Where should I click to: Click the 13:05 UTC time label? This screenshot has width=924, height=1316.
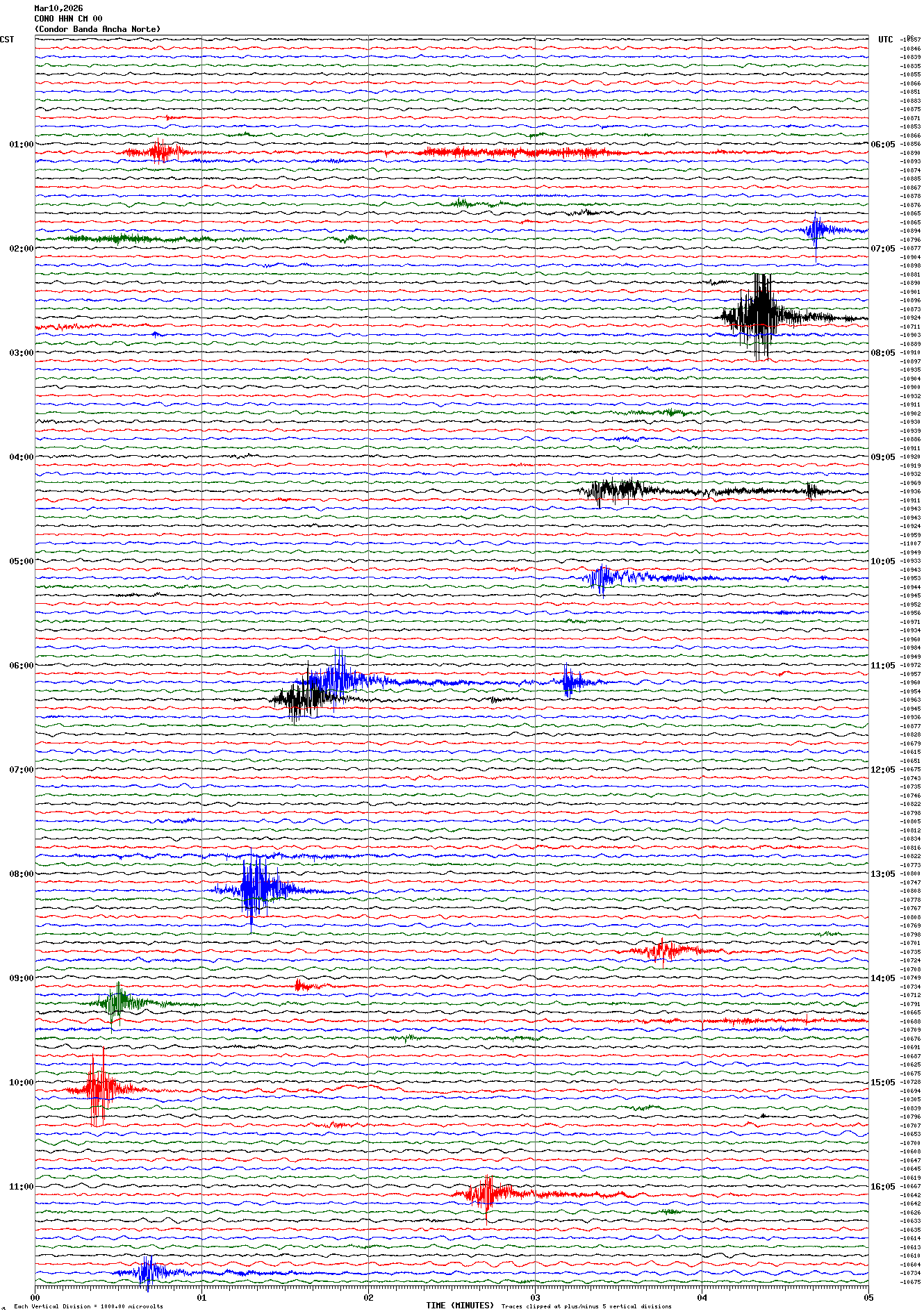coord(882,874)
